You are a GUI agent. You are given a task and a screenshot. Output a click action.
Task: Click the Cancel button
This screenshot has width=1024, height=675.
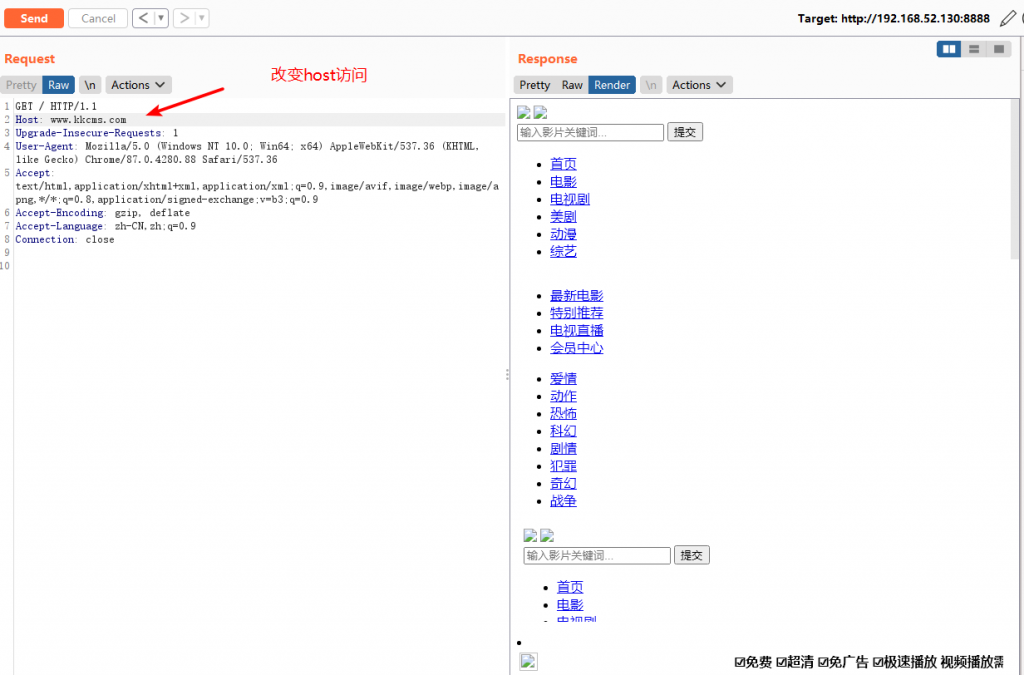[x=98, y=18]
